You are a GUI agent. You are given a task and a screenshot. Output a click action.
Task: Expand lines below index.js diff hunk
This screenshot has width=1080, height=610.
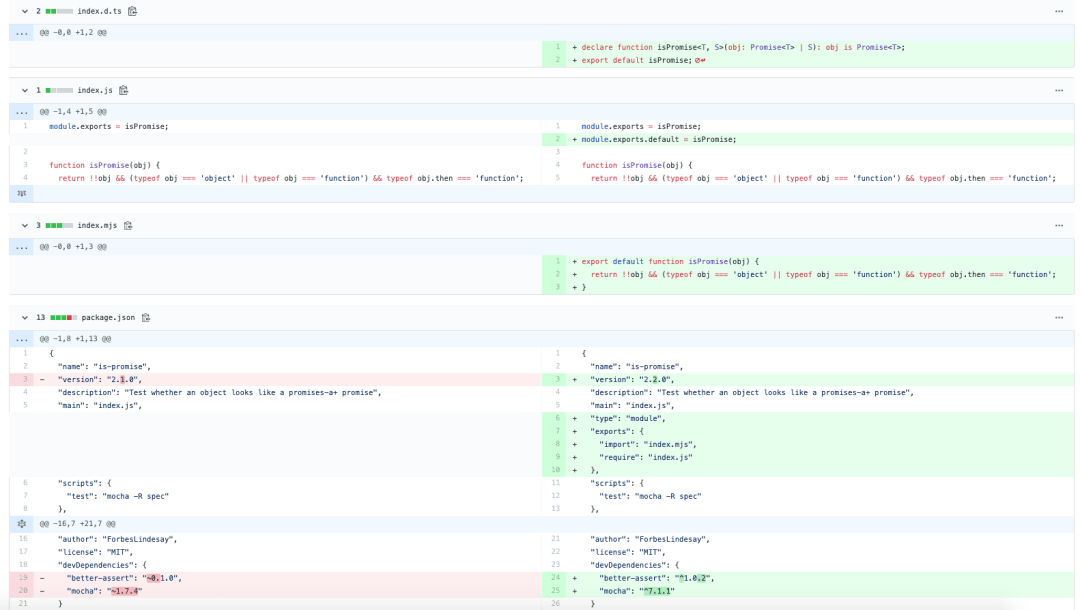tap(21, 193)
